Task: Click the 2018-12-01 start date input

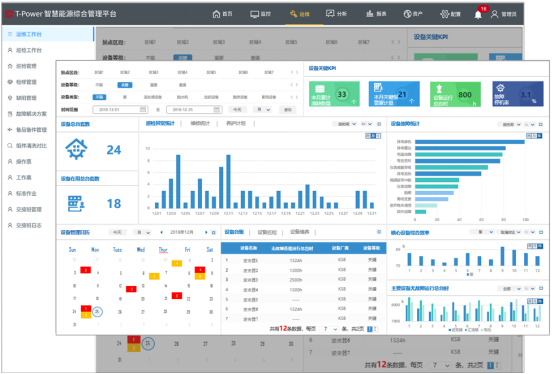Action: [x=120, y=109]
